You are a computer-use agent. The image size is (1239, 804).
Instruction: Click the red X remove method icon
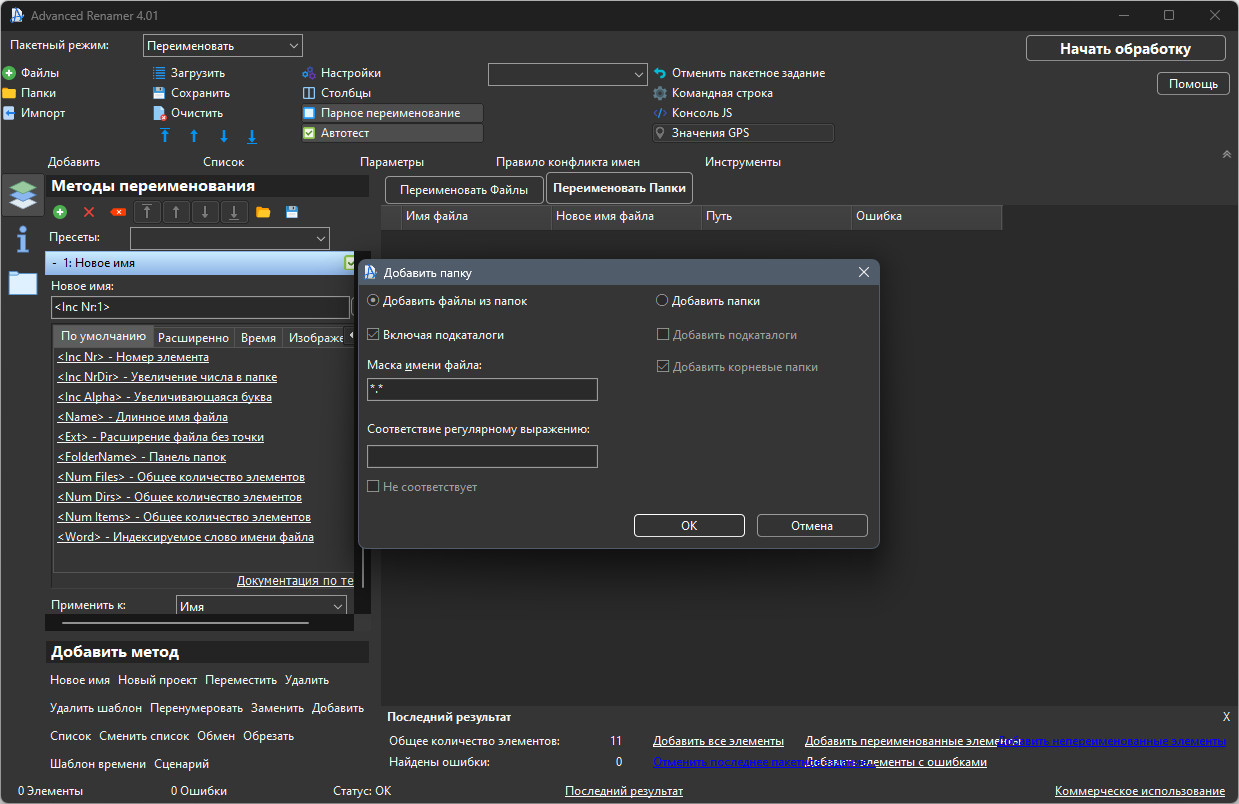click(89, 212)
